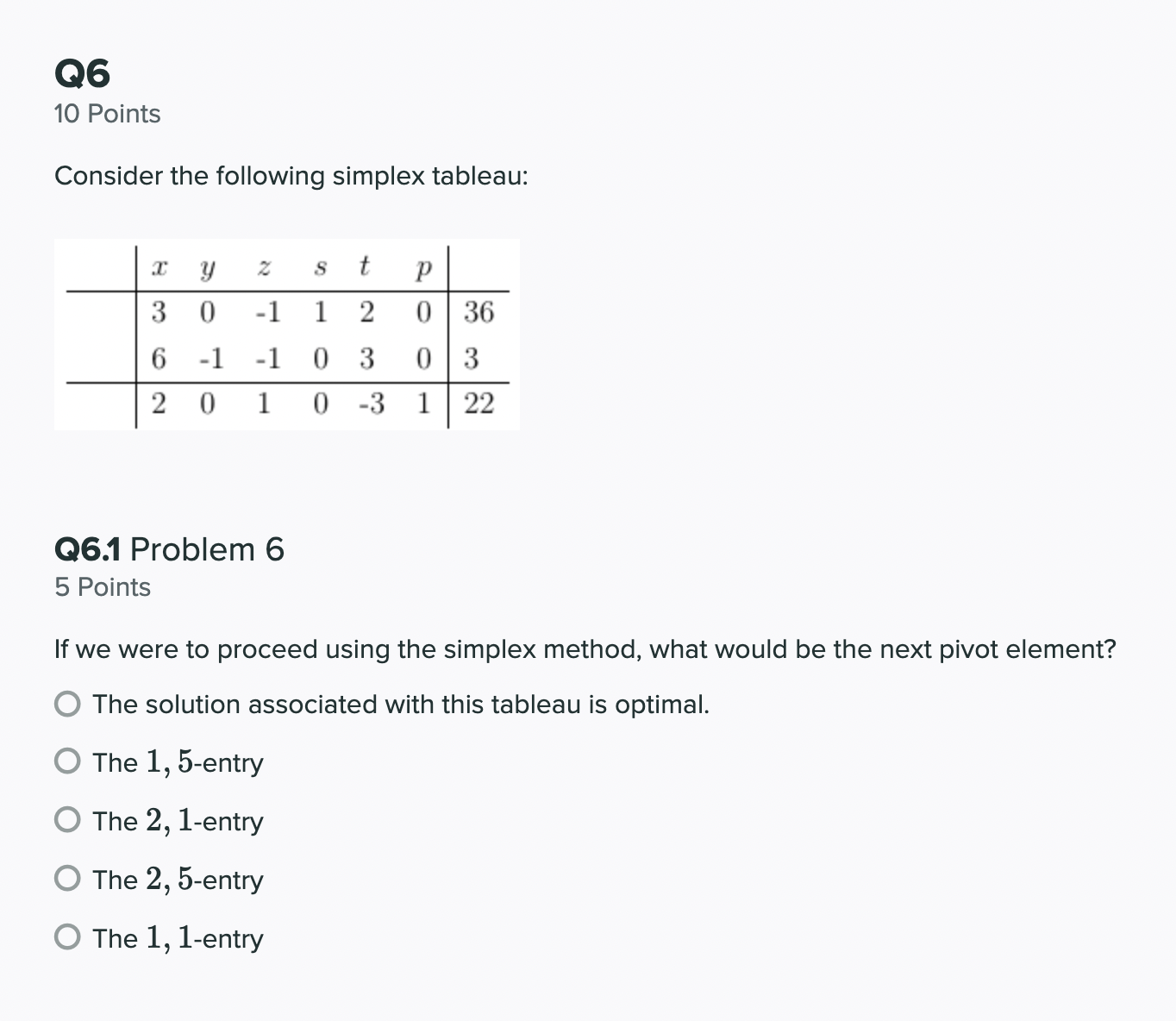Click the 'Q6.1 Problem 6' heading
The image size is (1176, 1021).
[169, 548]
